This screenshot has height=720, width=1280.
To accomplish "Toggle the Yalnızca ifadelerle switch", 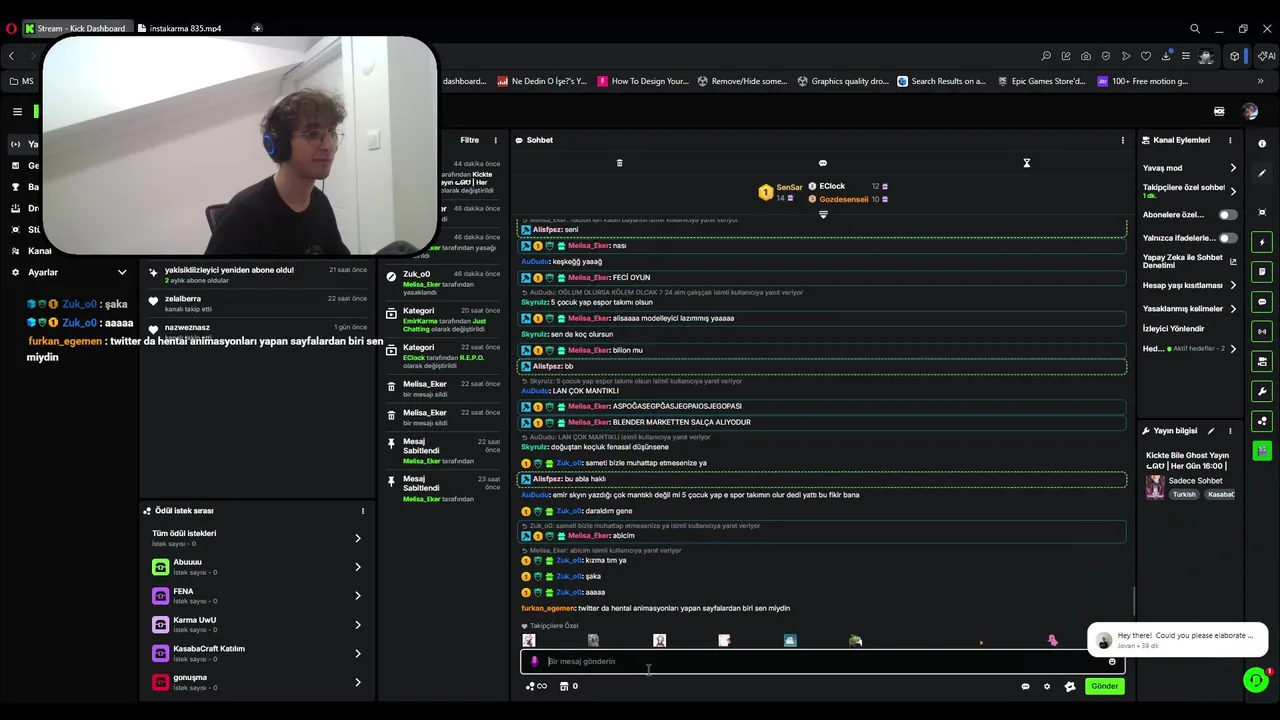I will pos(1227,238).
